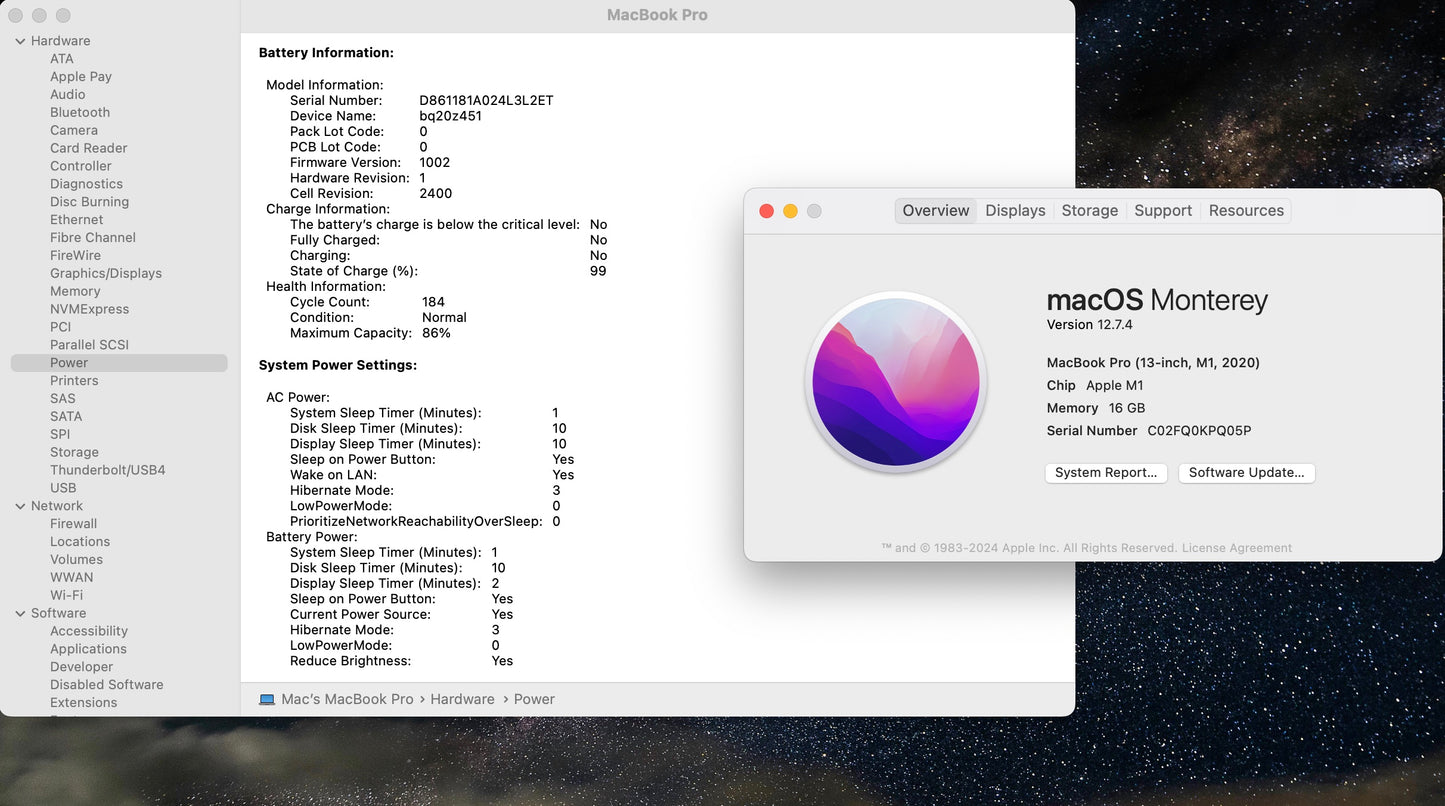Go to the Resources tab
The image size is (1445, 806).
click(1246, 211)
